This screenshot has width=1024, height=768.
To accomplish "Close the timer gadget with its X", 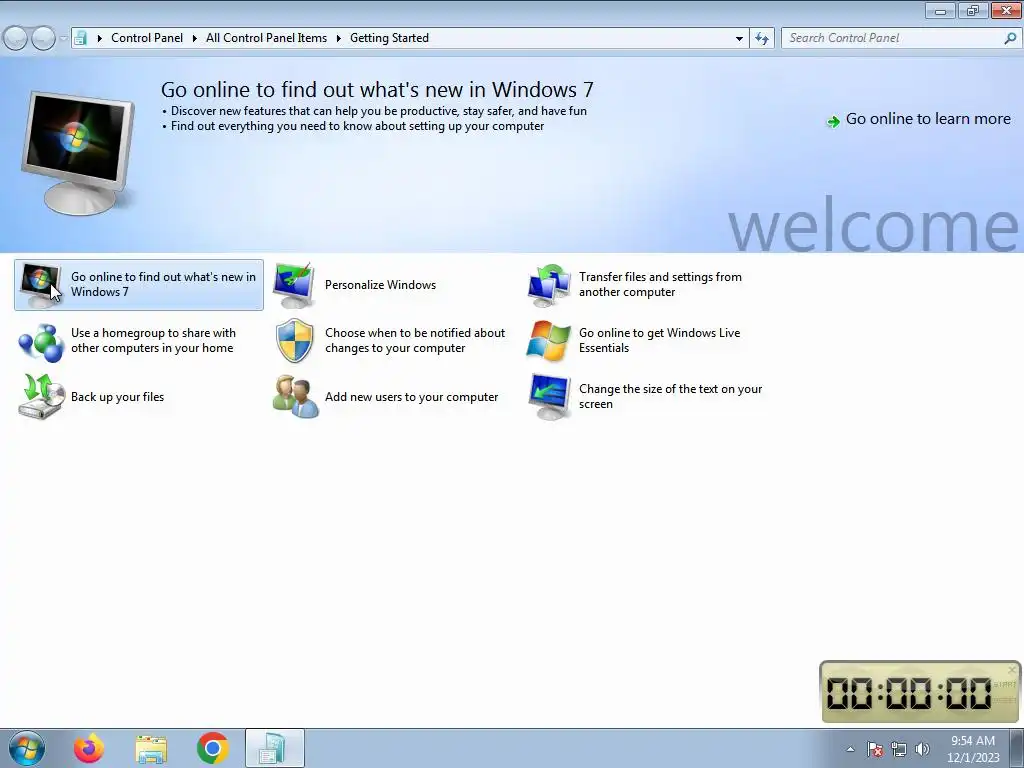I will click(x=1012, y=669).
